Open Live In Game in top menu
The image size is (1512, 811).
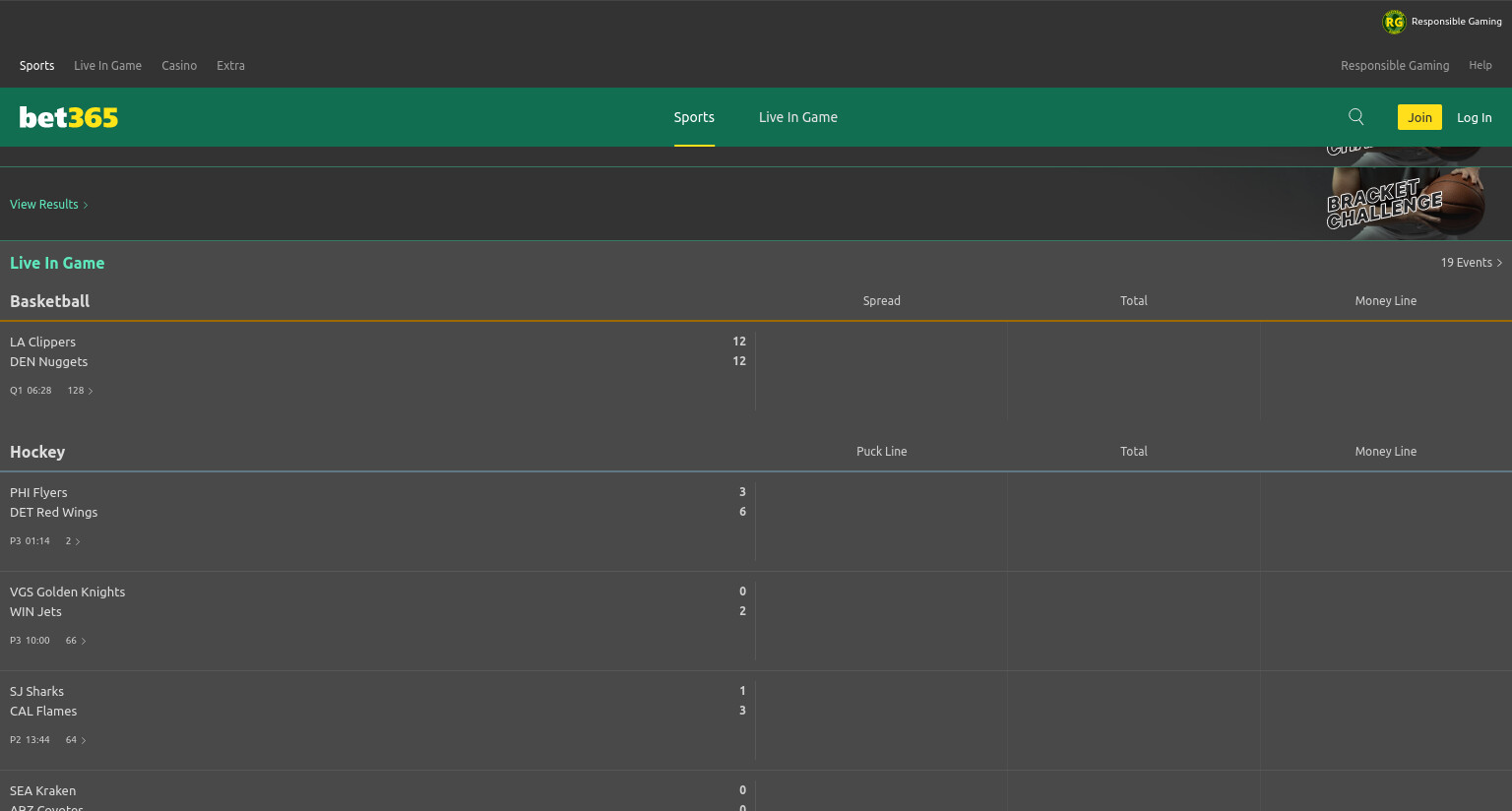(x=107, y=66)
